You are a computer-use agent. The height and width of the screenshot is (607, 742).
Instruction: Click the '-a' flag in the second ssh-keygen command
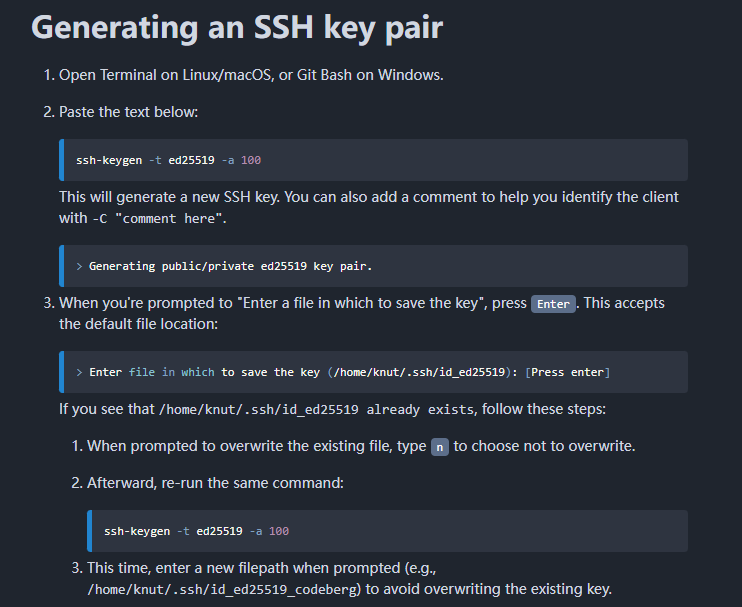(x=256, y=531)
